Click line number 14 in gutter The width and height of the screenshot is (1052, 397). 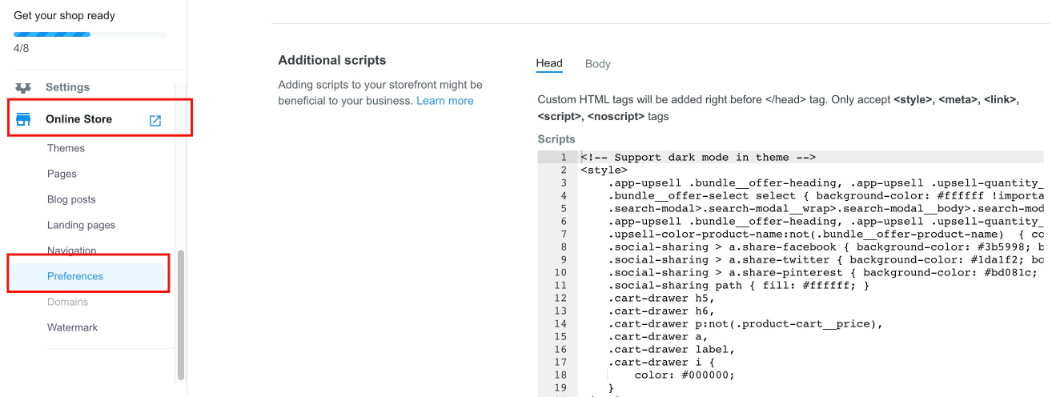click(561, 324)
